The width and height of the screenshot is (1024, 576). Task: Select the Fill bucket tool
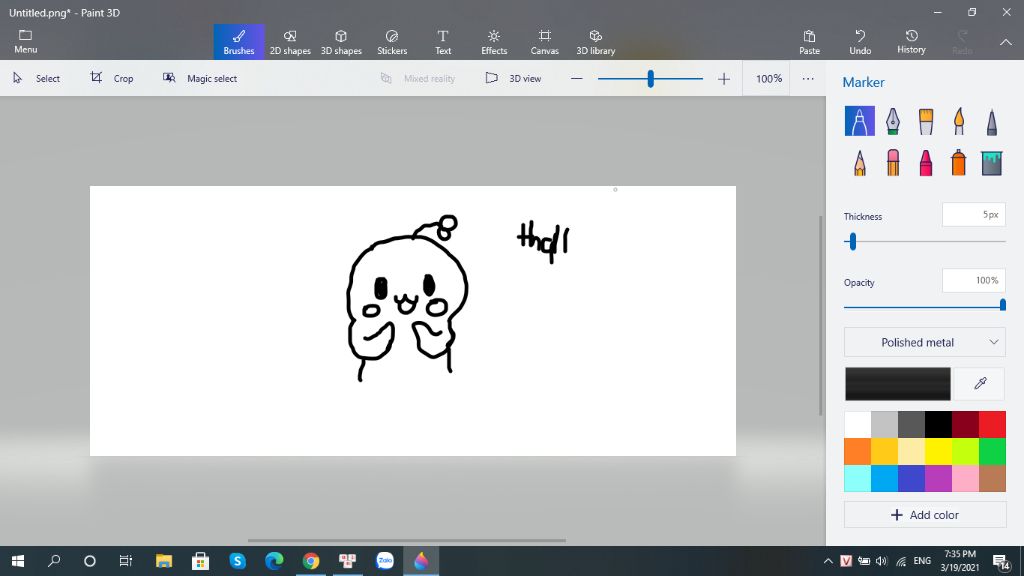991,163
